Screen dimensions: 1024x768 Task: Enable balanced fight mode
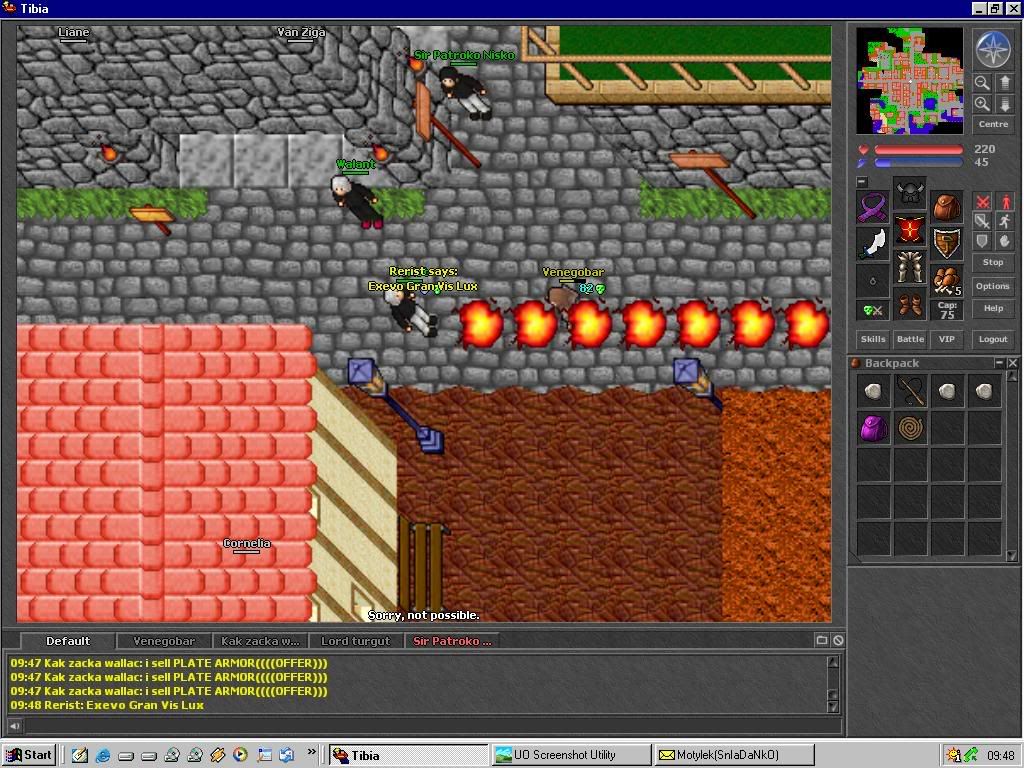pyautogui.click(x=982, y=221)
